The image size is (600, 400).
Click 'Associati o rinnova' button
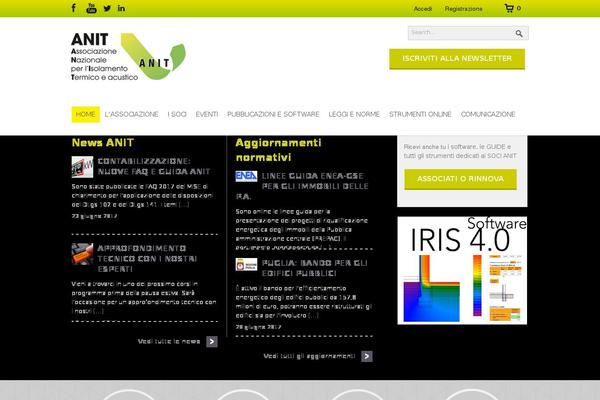(x=460, y=179)
